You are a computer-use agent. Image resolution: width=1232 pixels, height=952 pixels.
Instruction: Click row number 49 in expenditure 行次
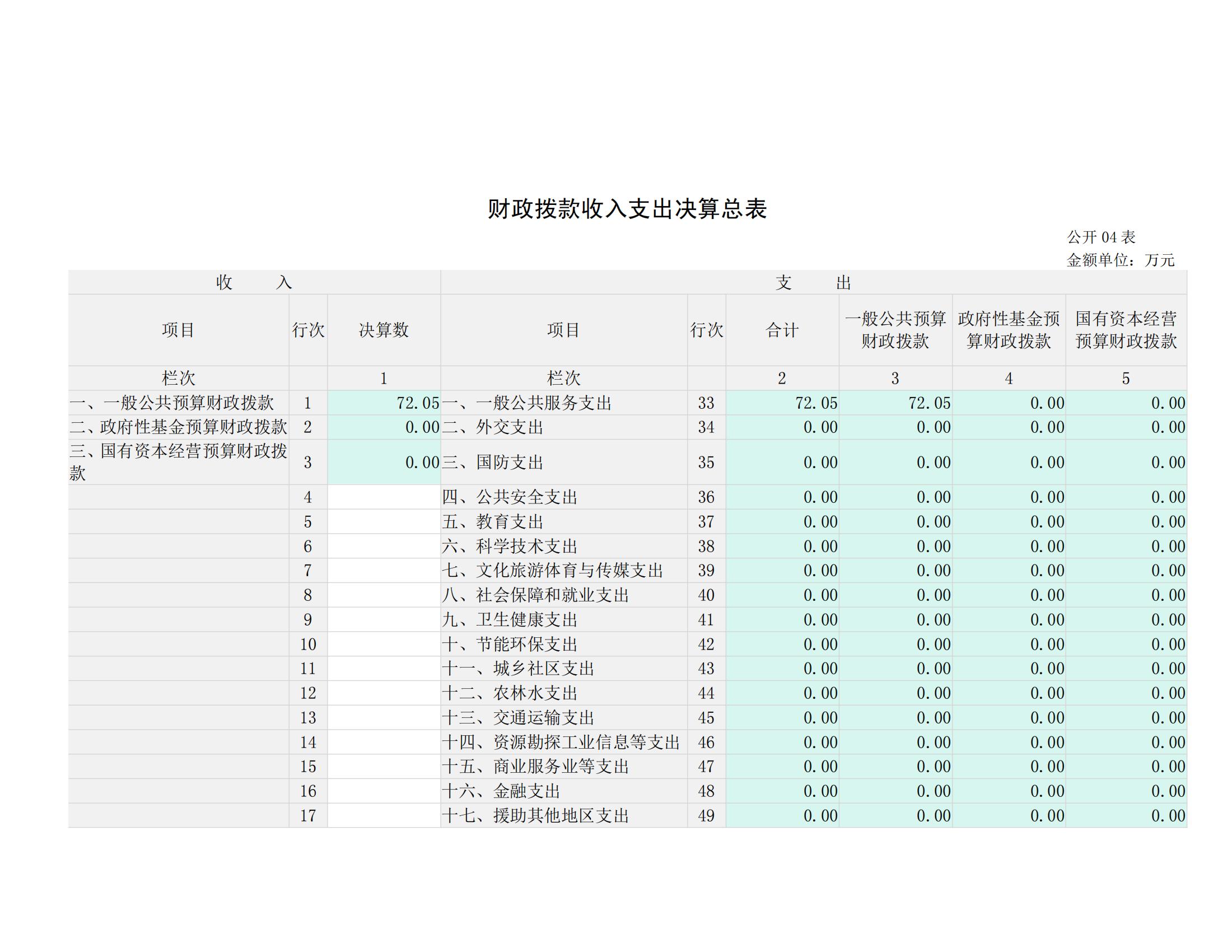point(706,815)
